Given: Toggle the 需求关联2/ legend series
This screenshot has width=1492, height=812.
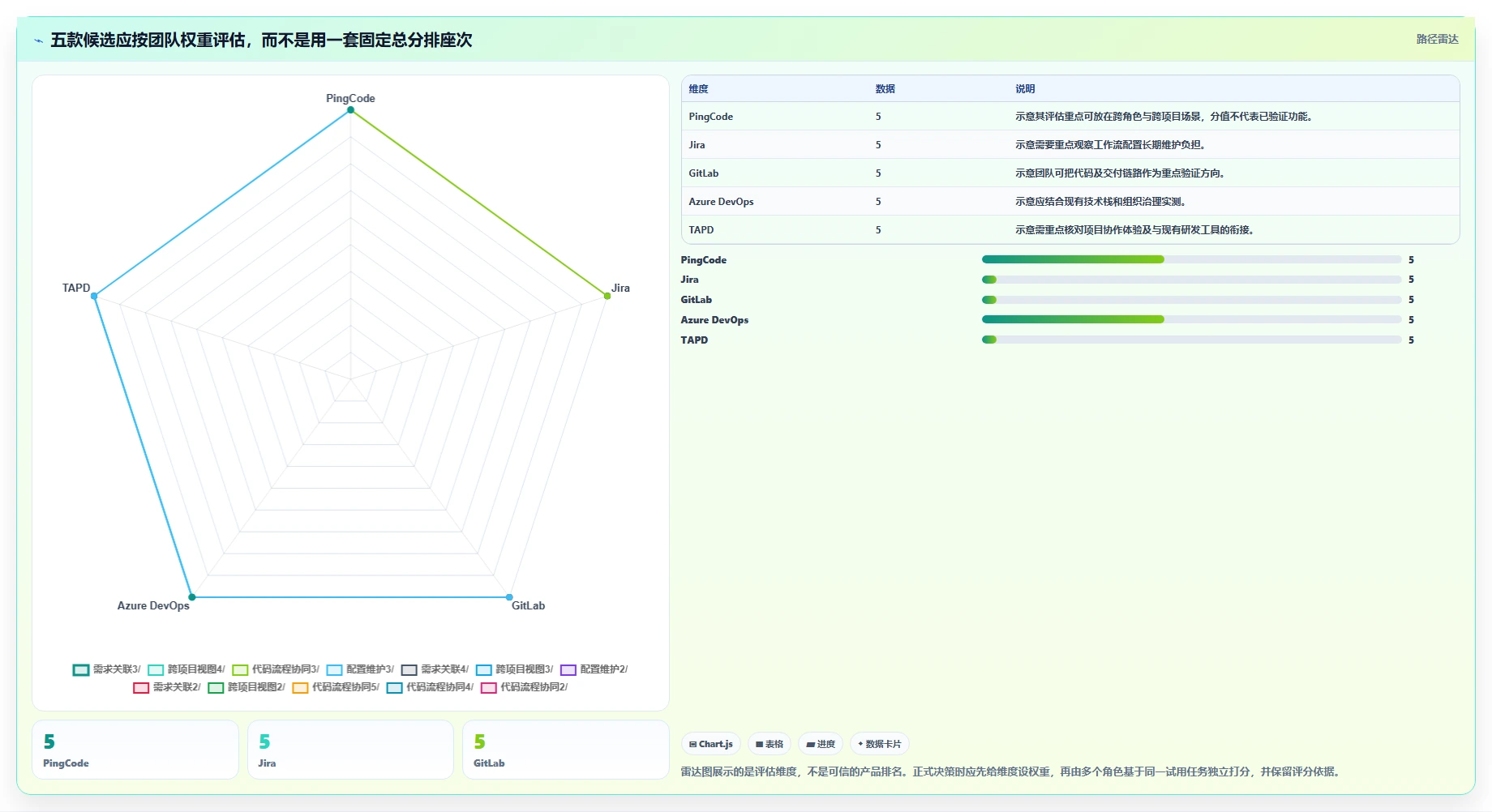Looking at the screenshot, I should [167, 687].
